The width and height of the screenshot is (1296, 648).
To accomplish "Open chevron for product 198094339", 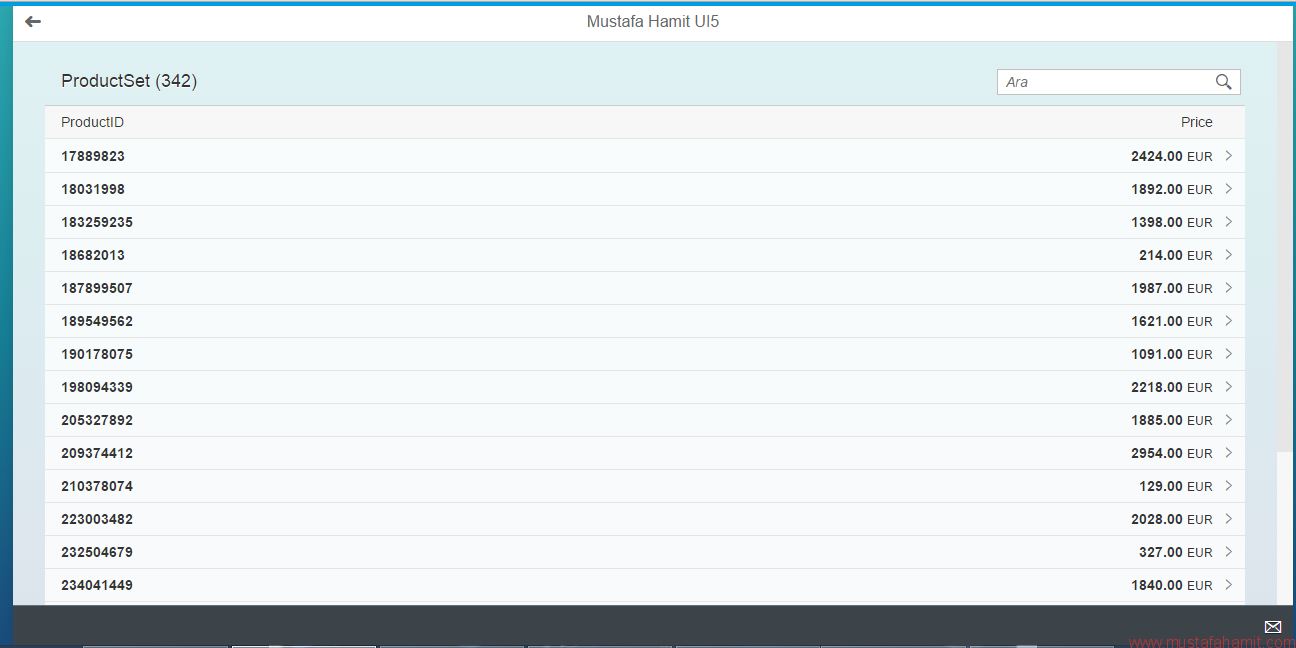I will click(x=1228, y=387).
